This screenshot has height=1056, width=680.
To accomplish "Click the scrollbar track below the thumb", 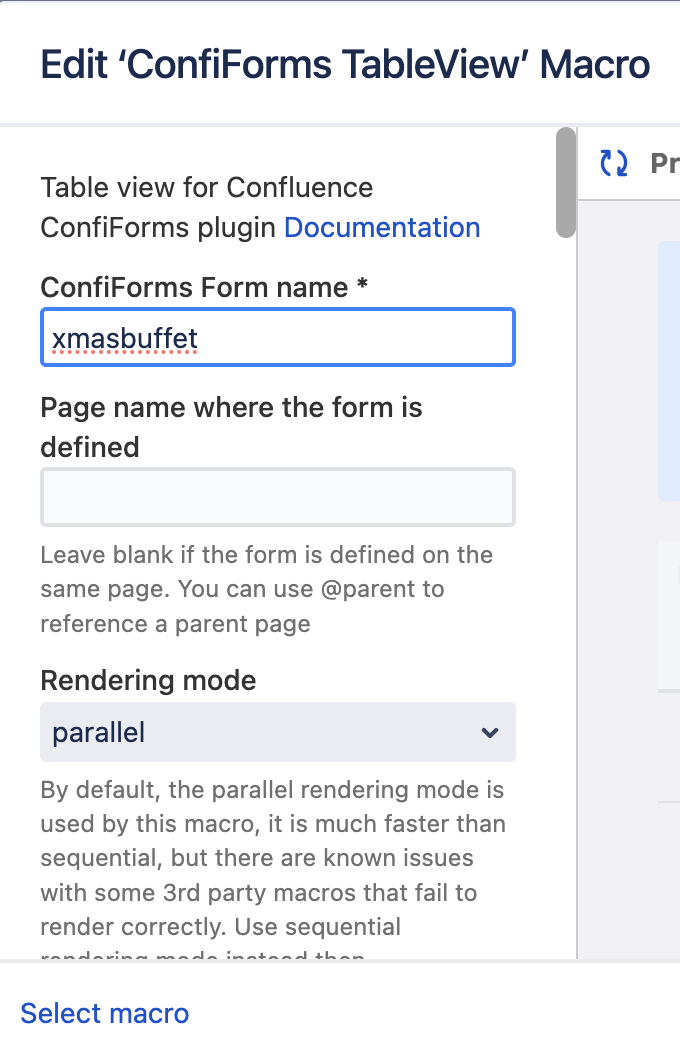I will [x=566, y=600].
